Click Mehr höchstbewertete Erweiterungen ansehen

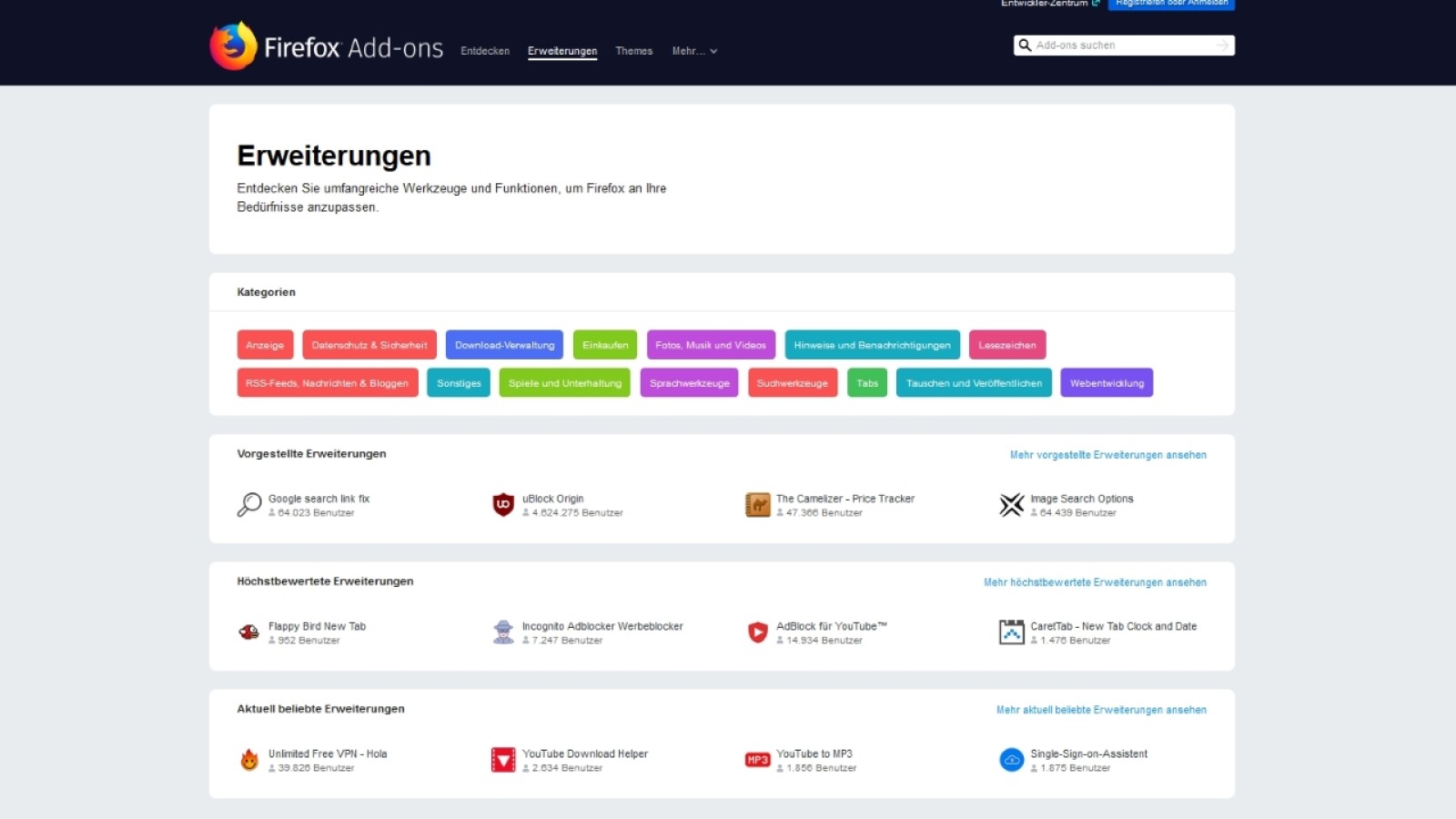1095,582
